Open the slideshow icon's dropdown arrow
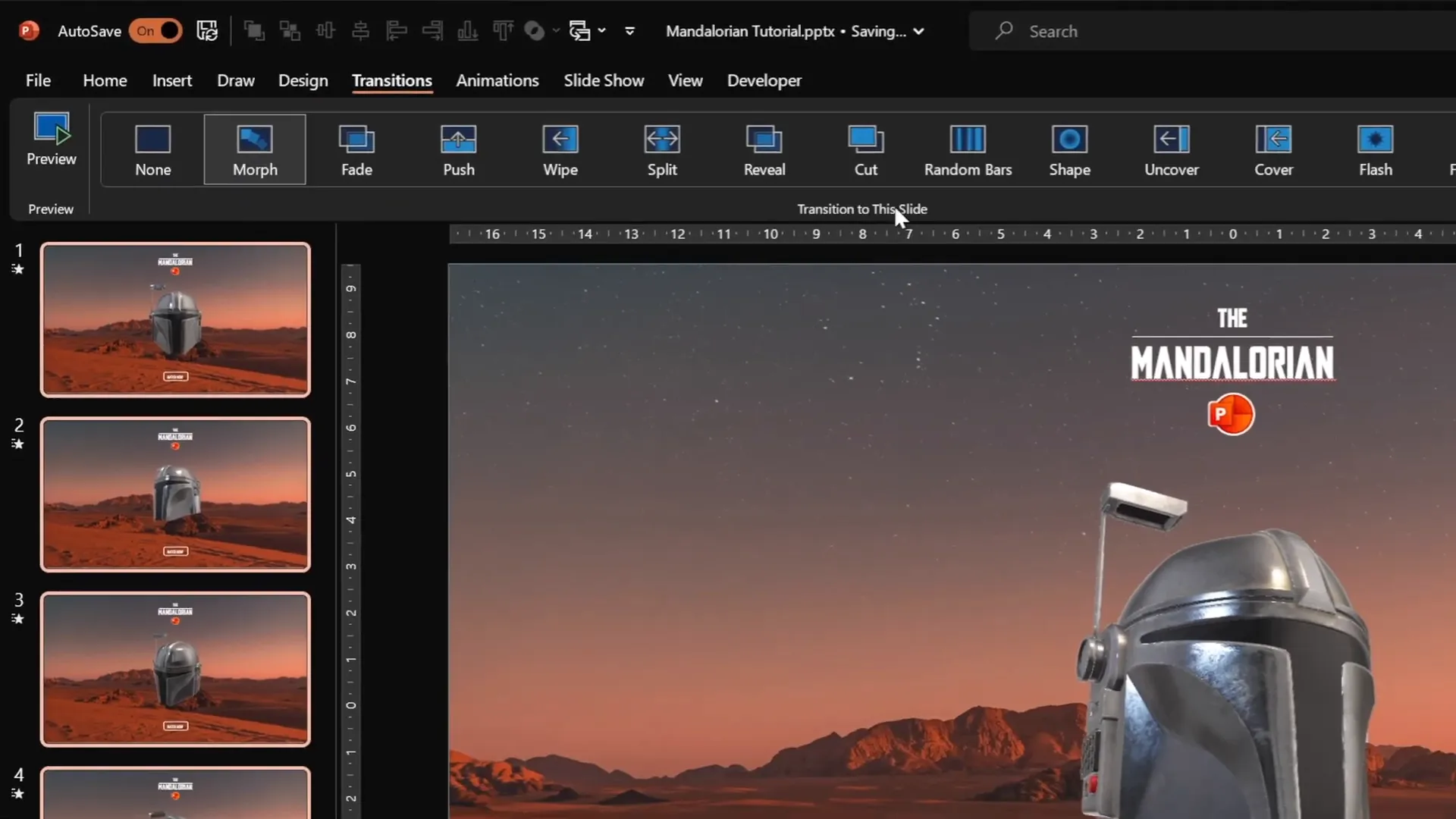1456x819 pixels. coord(602,31)
